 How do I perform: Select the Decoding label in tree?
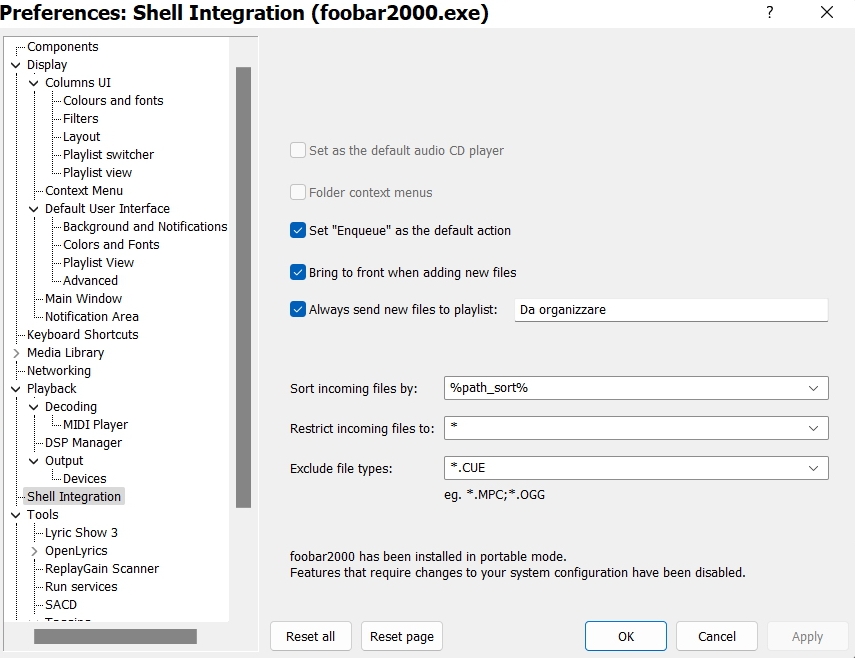pyautogui.click(x=71, y=407)
